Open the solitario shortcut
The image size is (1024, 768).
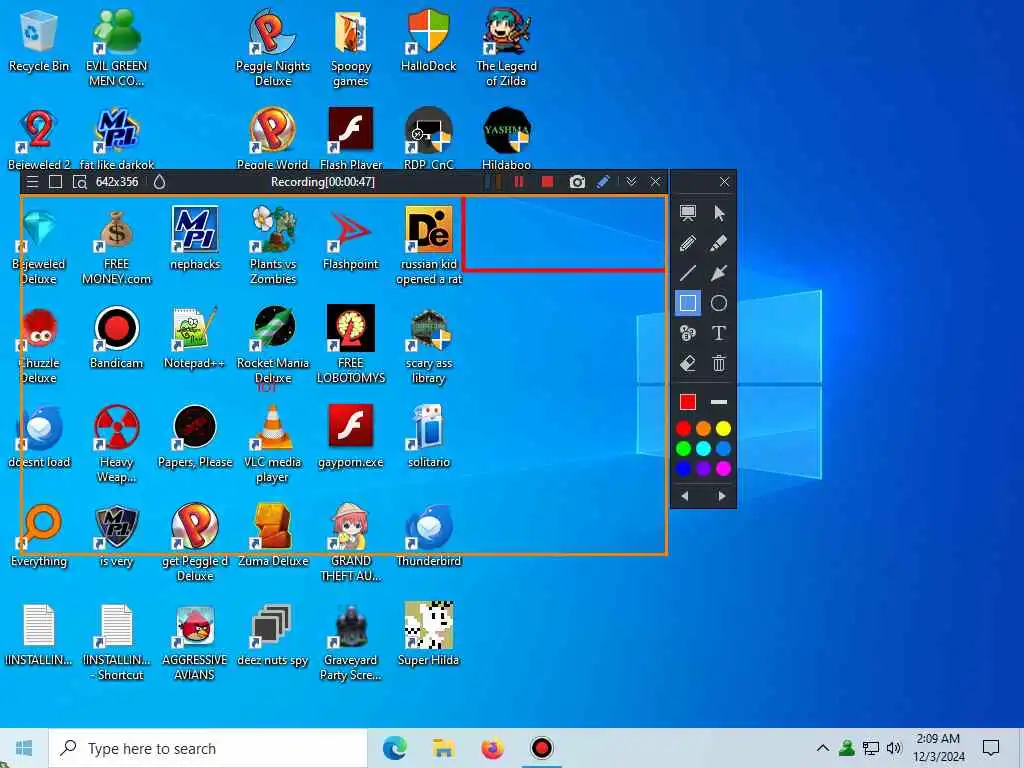(x=428, y=436)
